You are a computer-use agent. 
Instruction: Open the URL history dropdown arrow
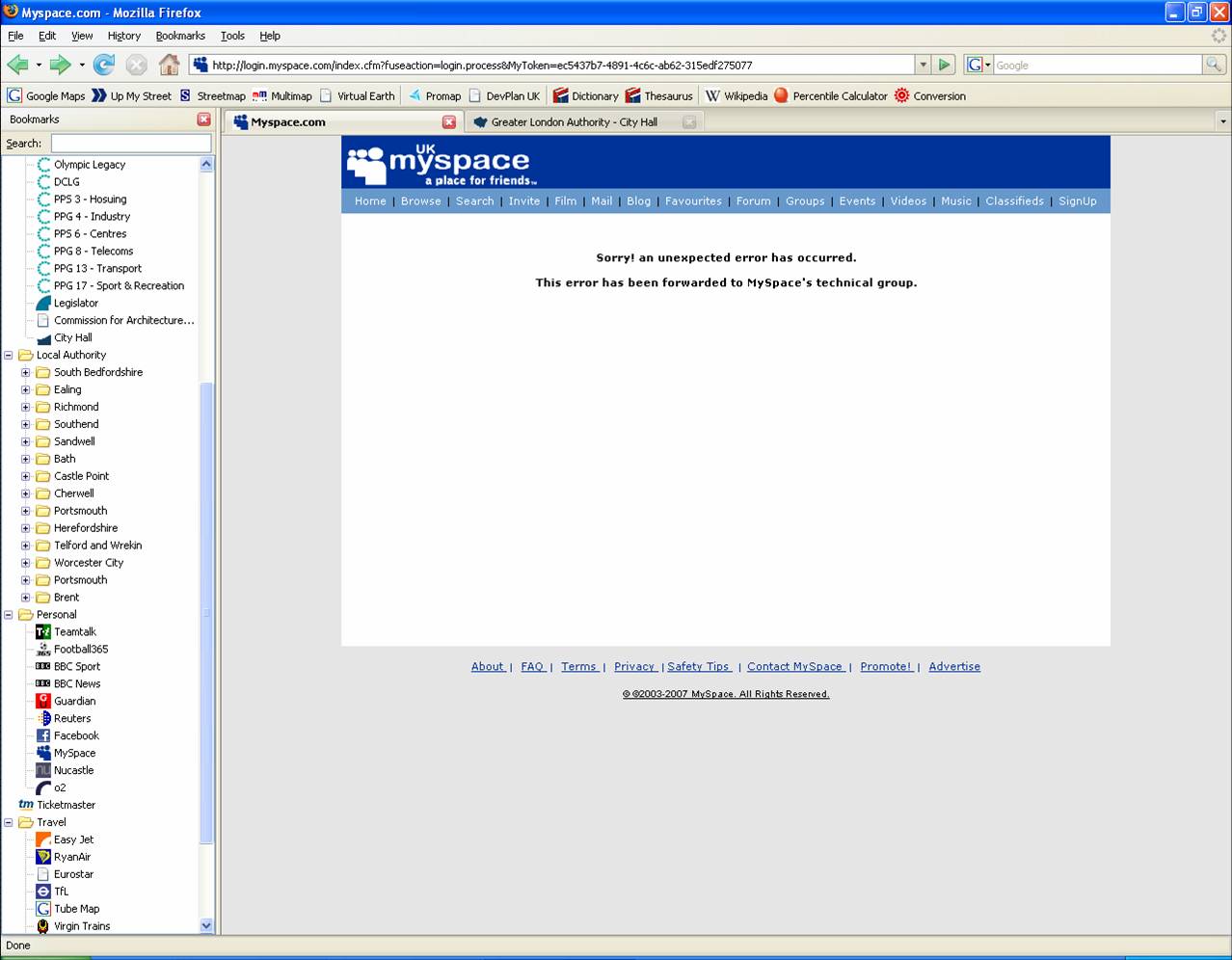click(923, 65)
